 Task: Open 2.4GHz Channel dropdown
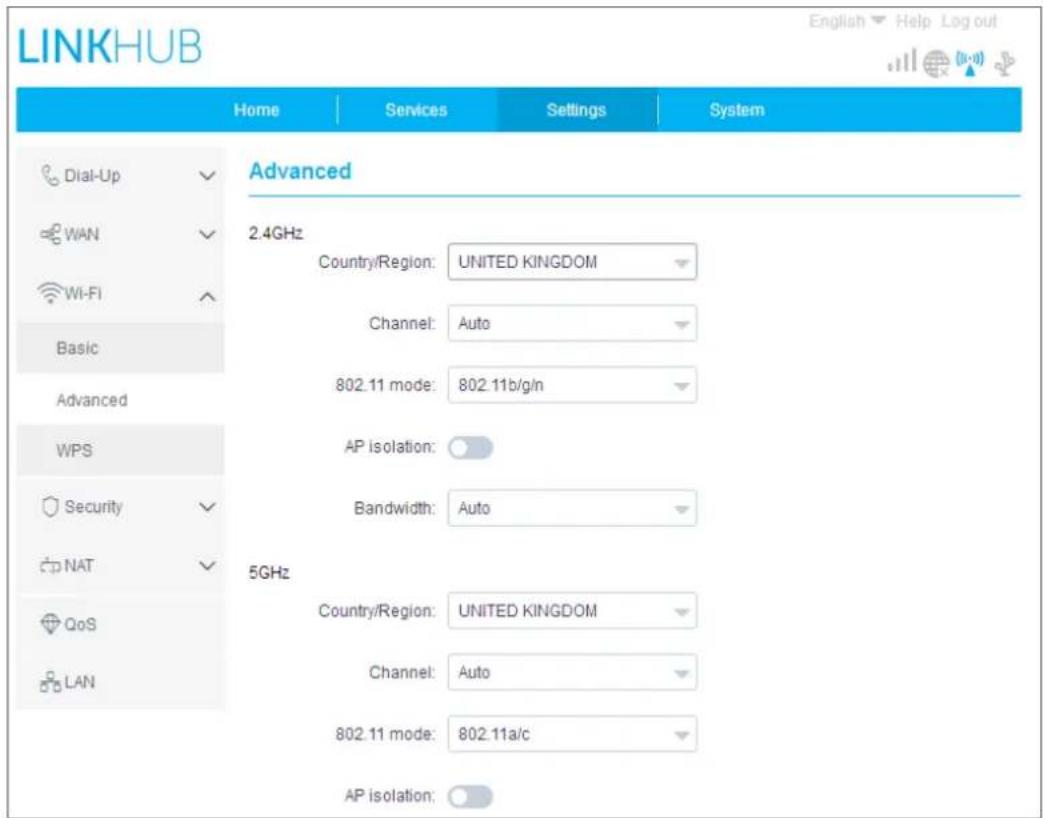pos(572,323)
